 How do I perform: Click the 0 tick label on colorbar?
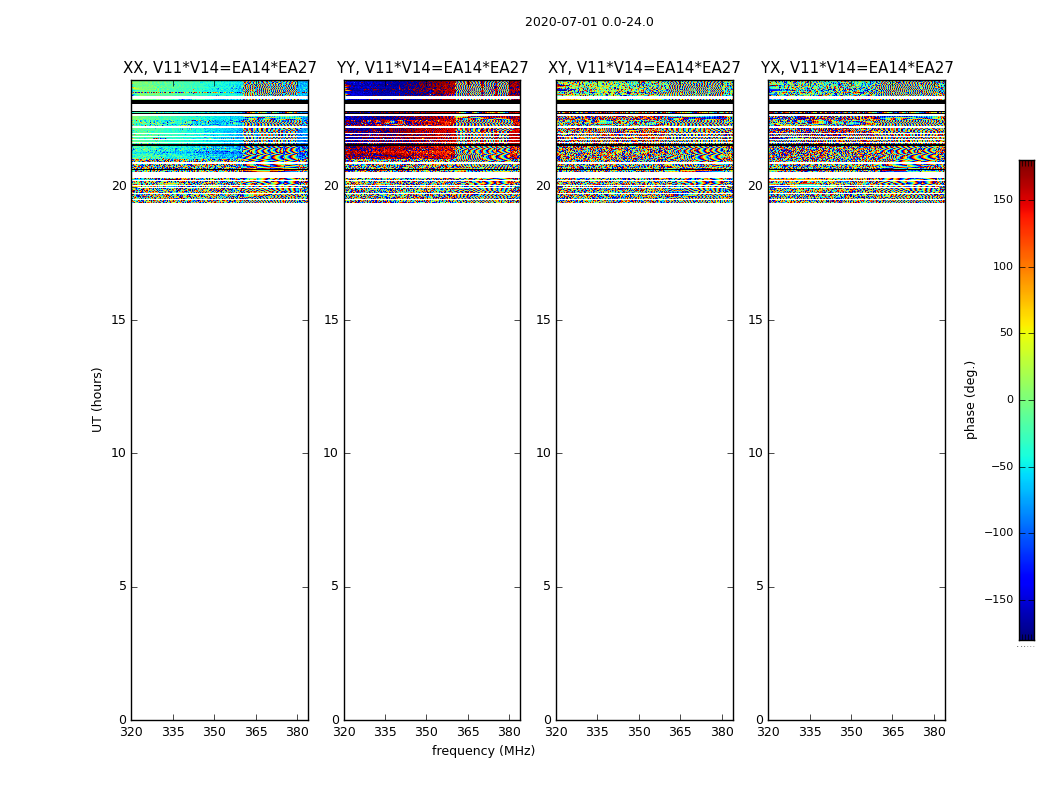tap(1009, 400)
